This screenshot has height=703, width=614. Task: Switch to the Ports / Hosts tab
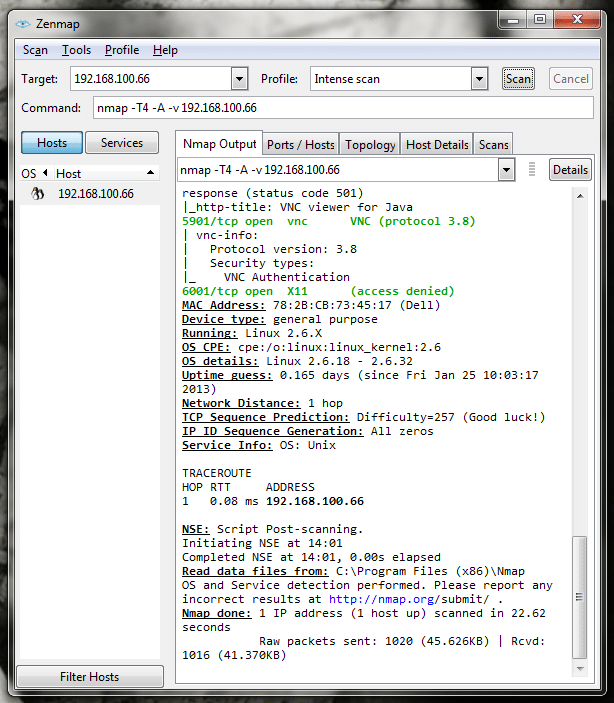coord(300,145)
